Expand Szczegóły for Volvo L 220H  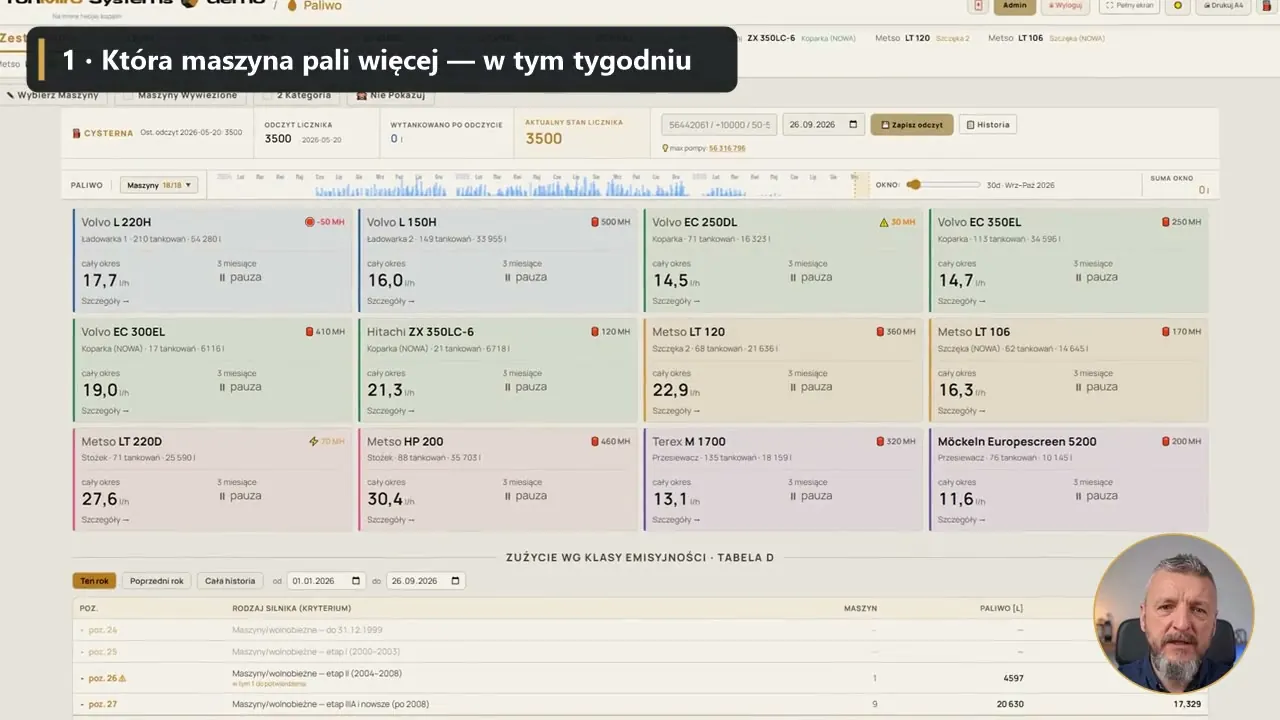click(x=105, y=301)
